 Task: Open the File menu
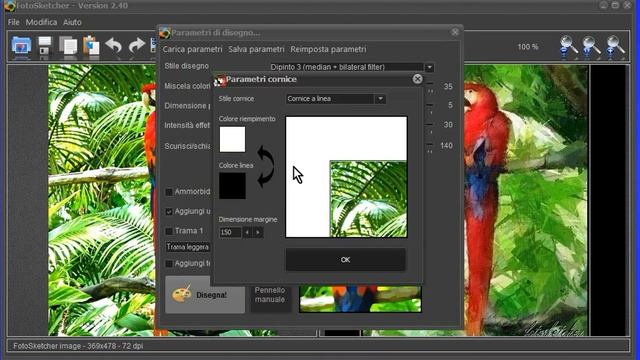click(x=13, y=22)
